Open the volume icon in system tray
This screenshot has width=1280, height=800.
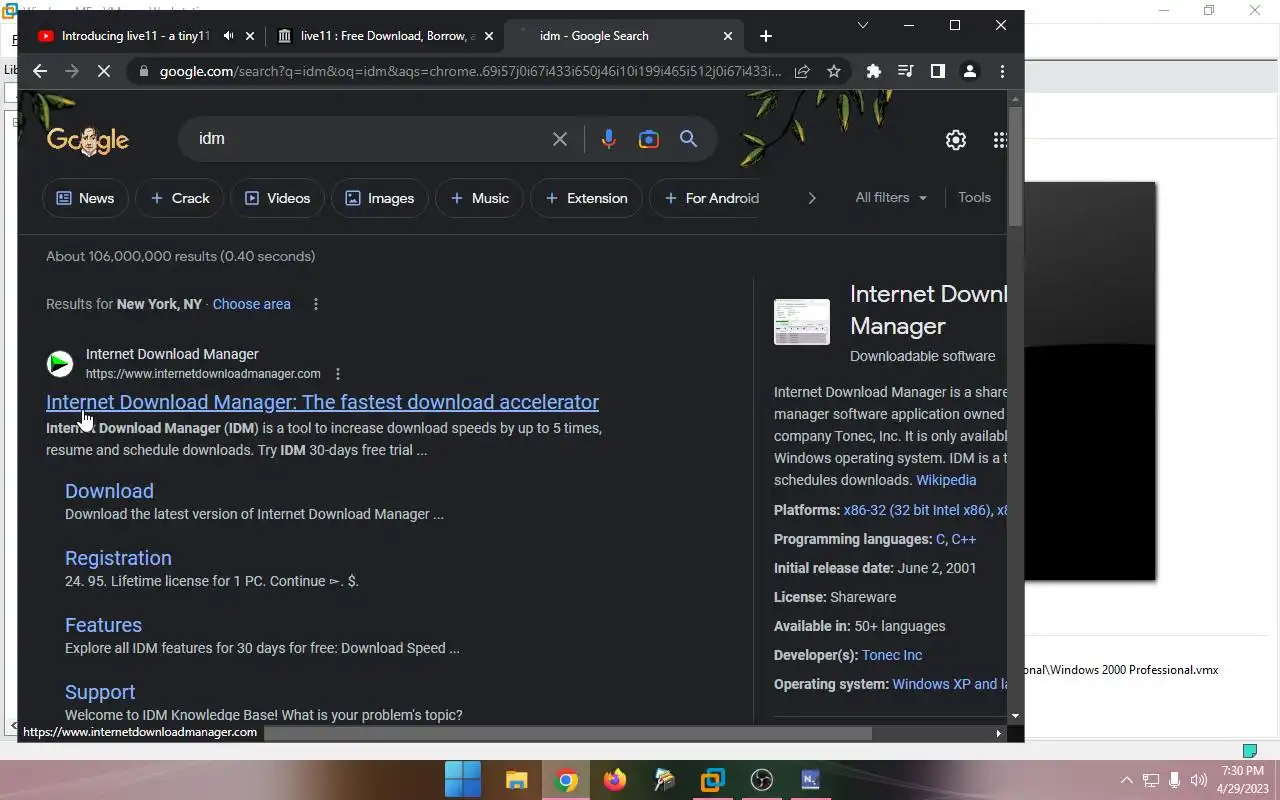[x=1199, y=780]
